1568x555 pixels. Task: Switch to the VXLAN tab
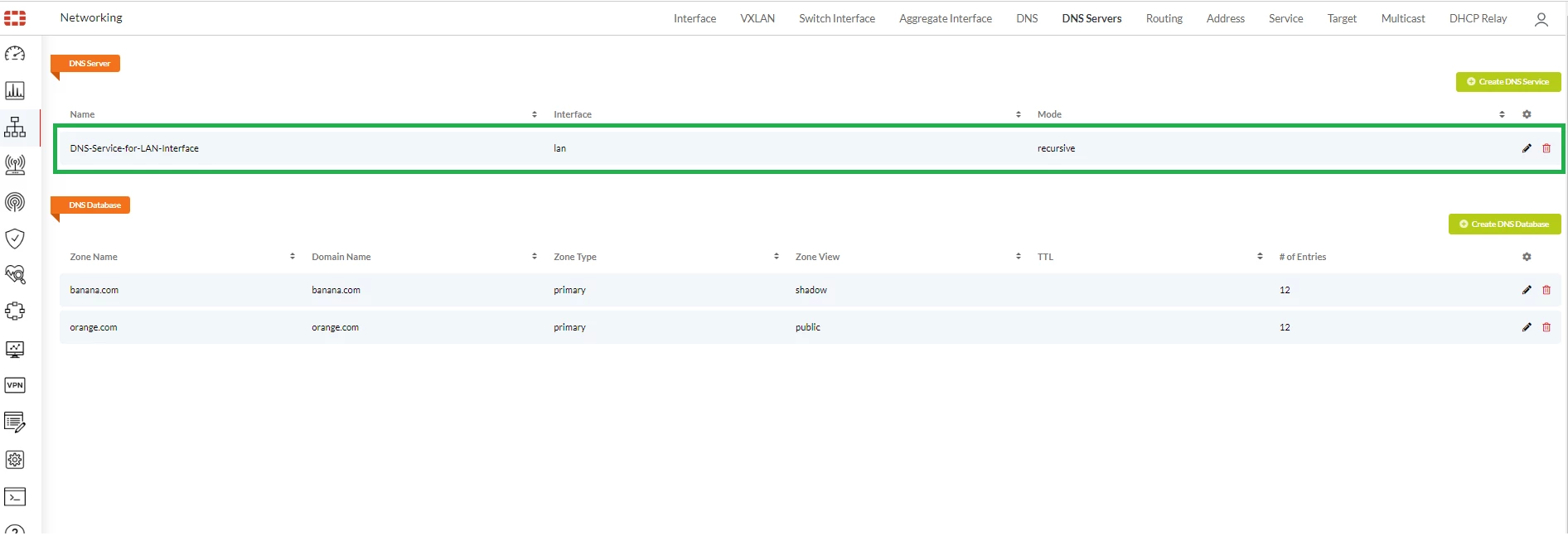pos(757,18)
